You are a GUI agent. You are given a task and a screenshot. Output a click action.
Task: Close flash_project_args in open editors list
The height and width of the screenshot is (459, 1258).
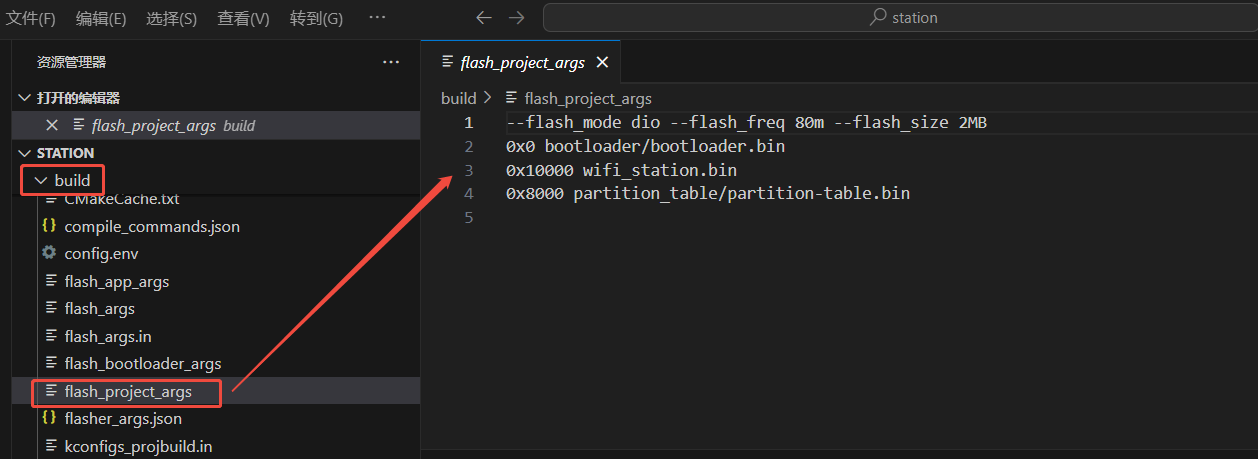pyautogui.click(x=52, y=125)
